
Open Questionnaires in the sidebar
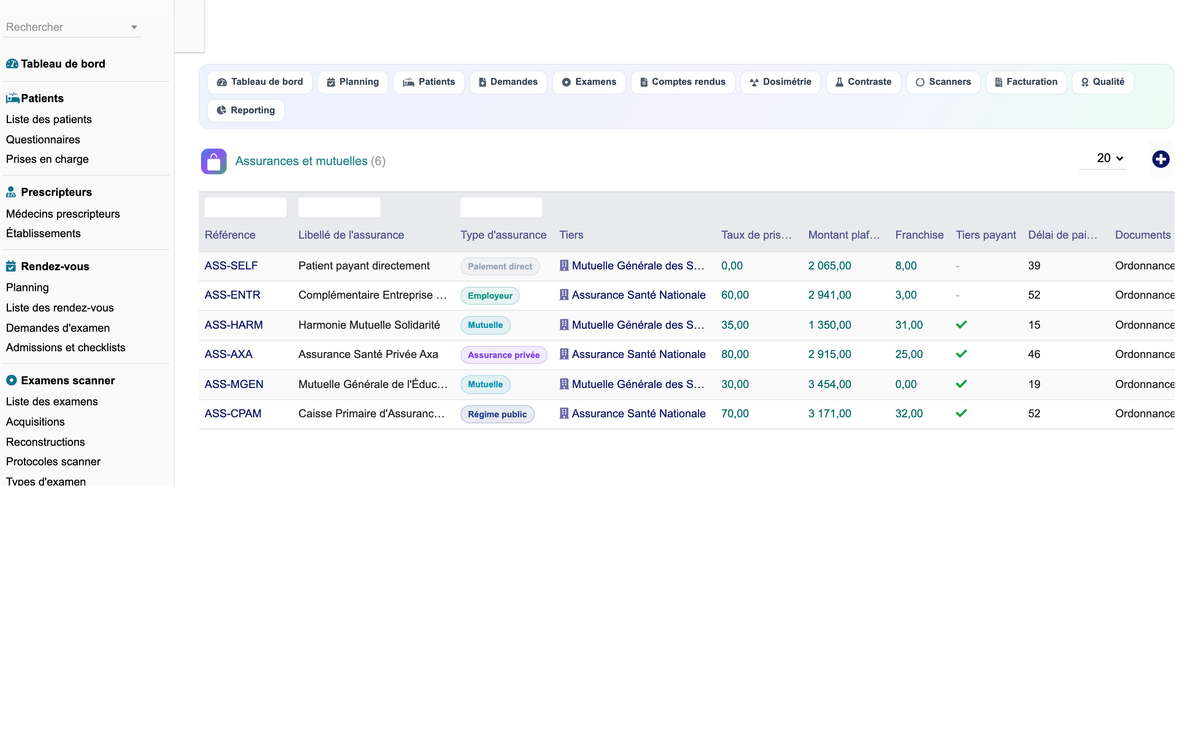43,140
